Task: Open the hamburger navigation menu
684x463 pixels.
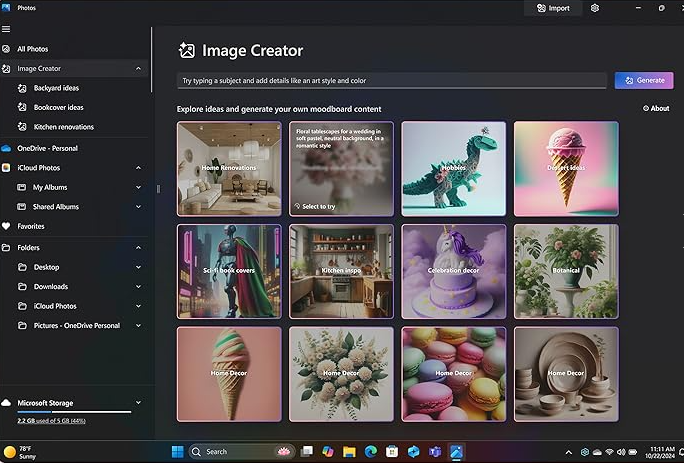Action: pyautogui.click(x=7, y=29)
